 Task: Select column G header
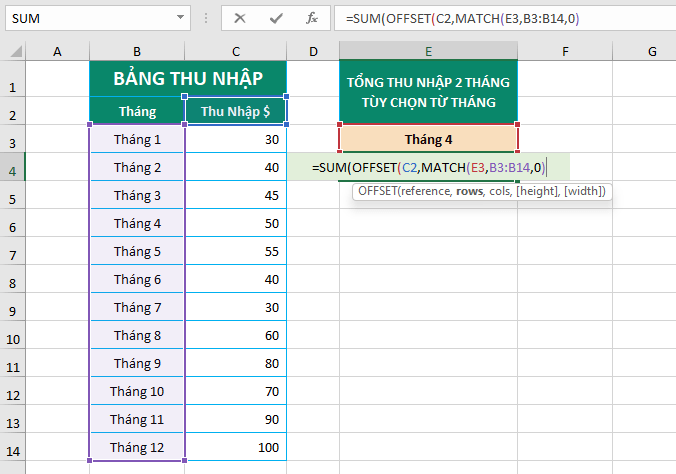(x=645, y=51)
